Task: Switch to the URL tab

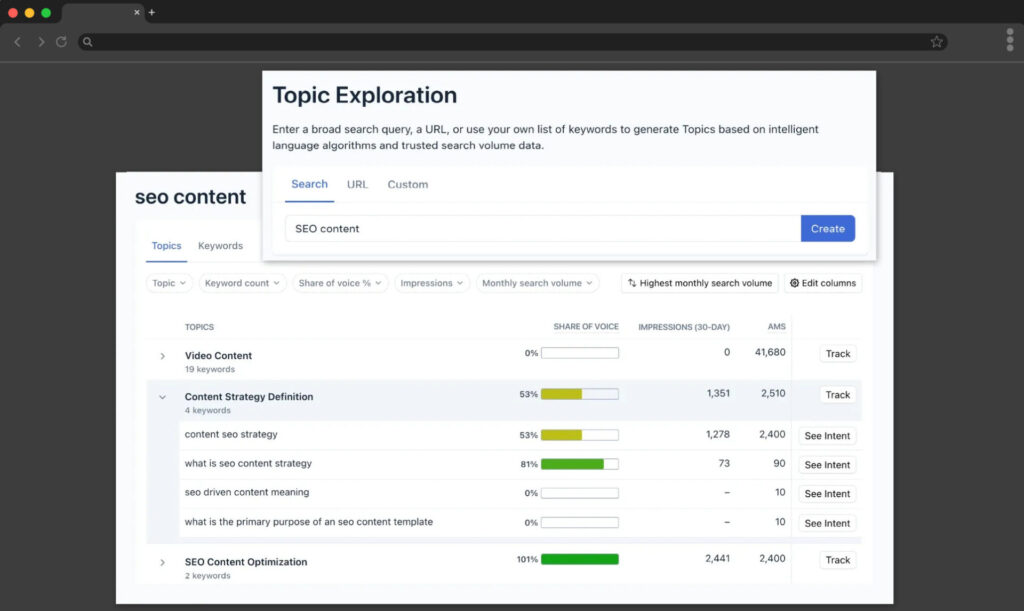Action: pos(357,185)
